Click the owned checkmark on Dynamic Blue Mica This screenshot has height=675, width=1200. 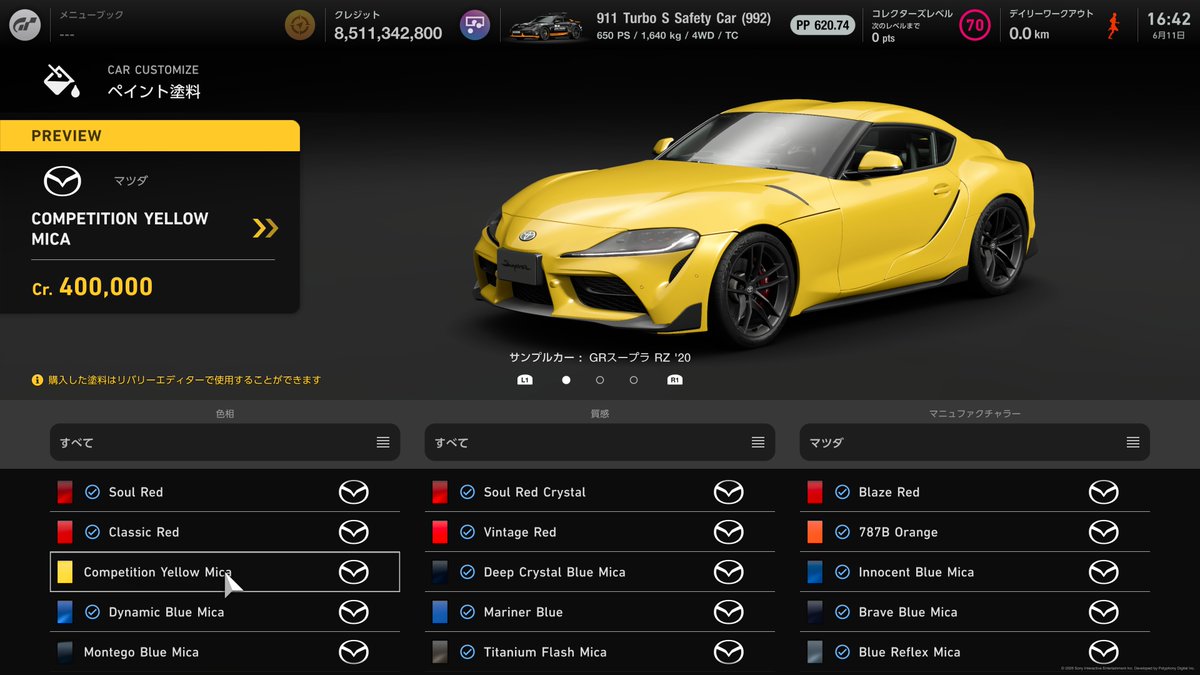pos(92,612)
